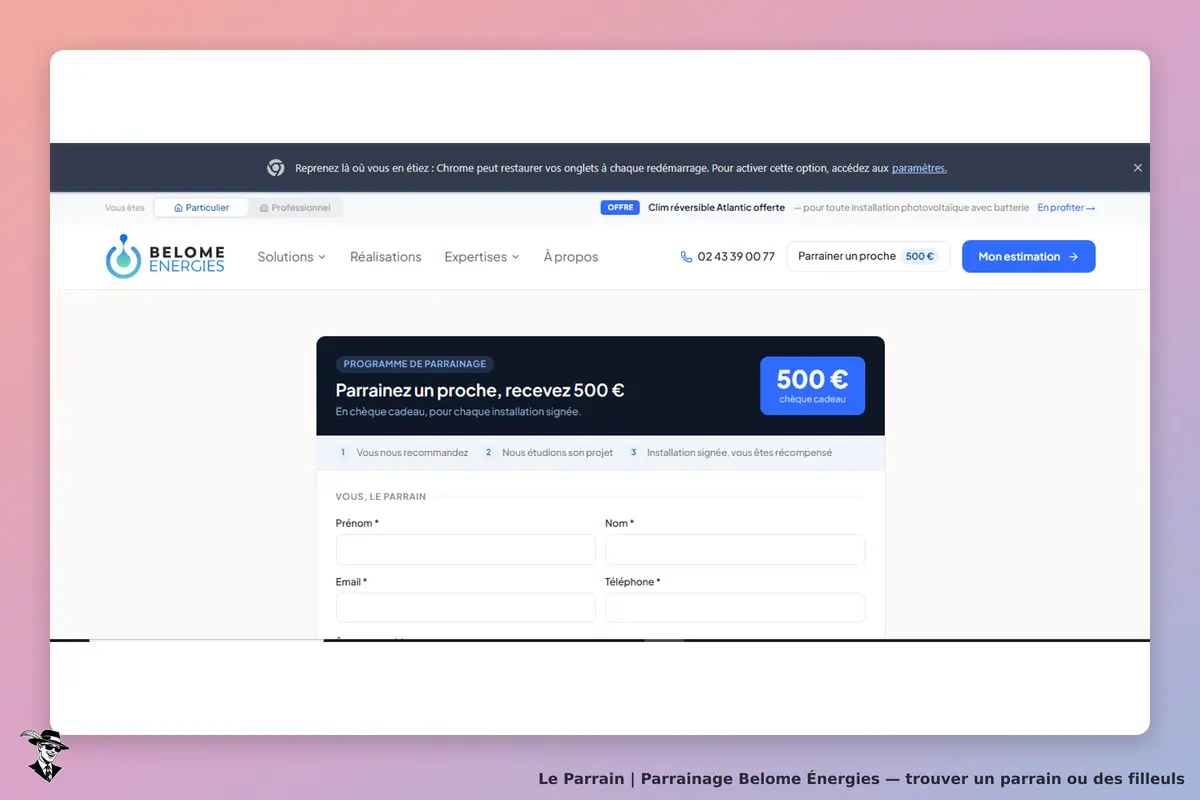Dismiss the Chrome restore-tabs banner
Screen dimensions: 1200x800
pyautogui.click(x=1137, y=168)
